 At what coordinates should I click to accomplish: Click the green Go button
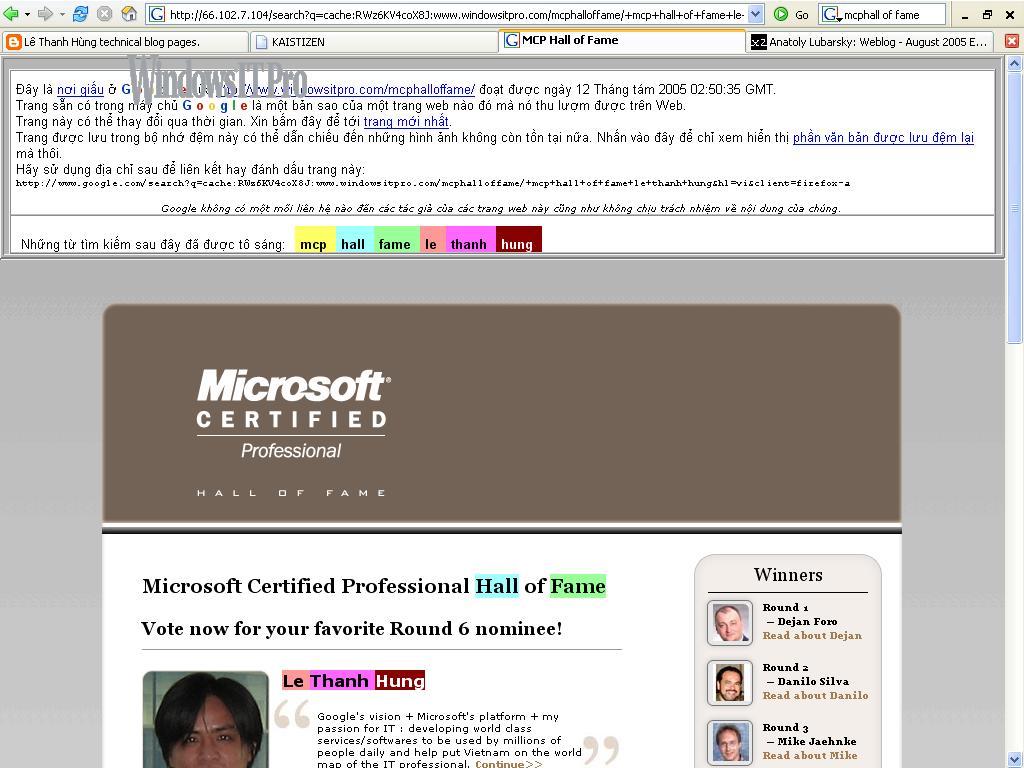(791, 14)
